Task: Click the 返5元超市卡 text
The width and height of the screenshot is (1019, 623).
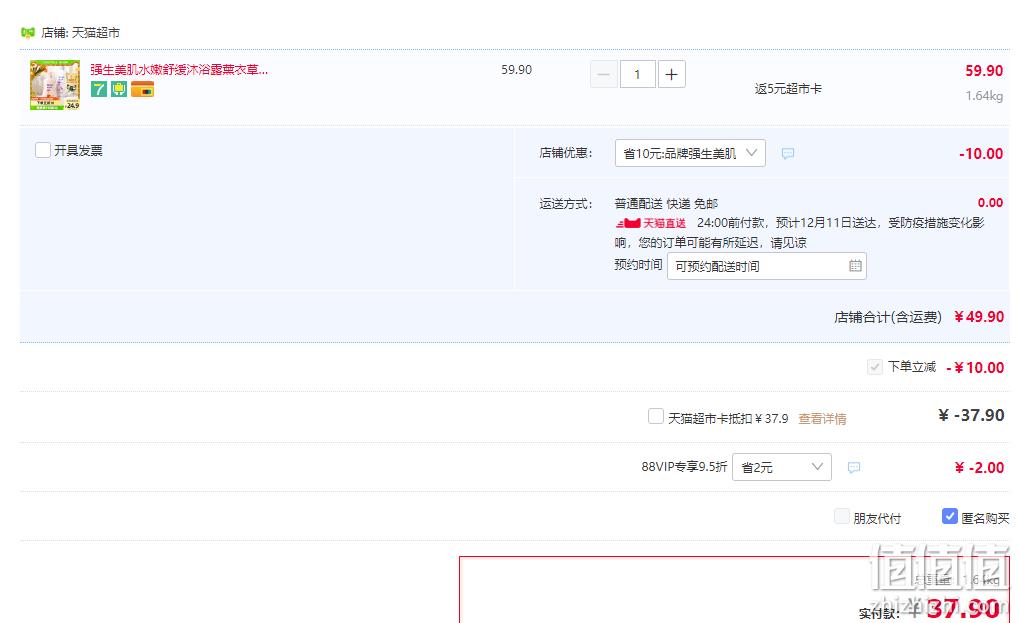Action: (x=788, y=89)
